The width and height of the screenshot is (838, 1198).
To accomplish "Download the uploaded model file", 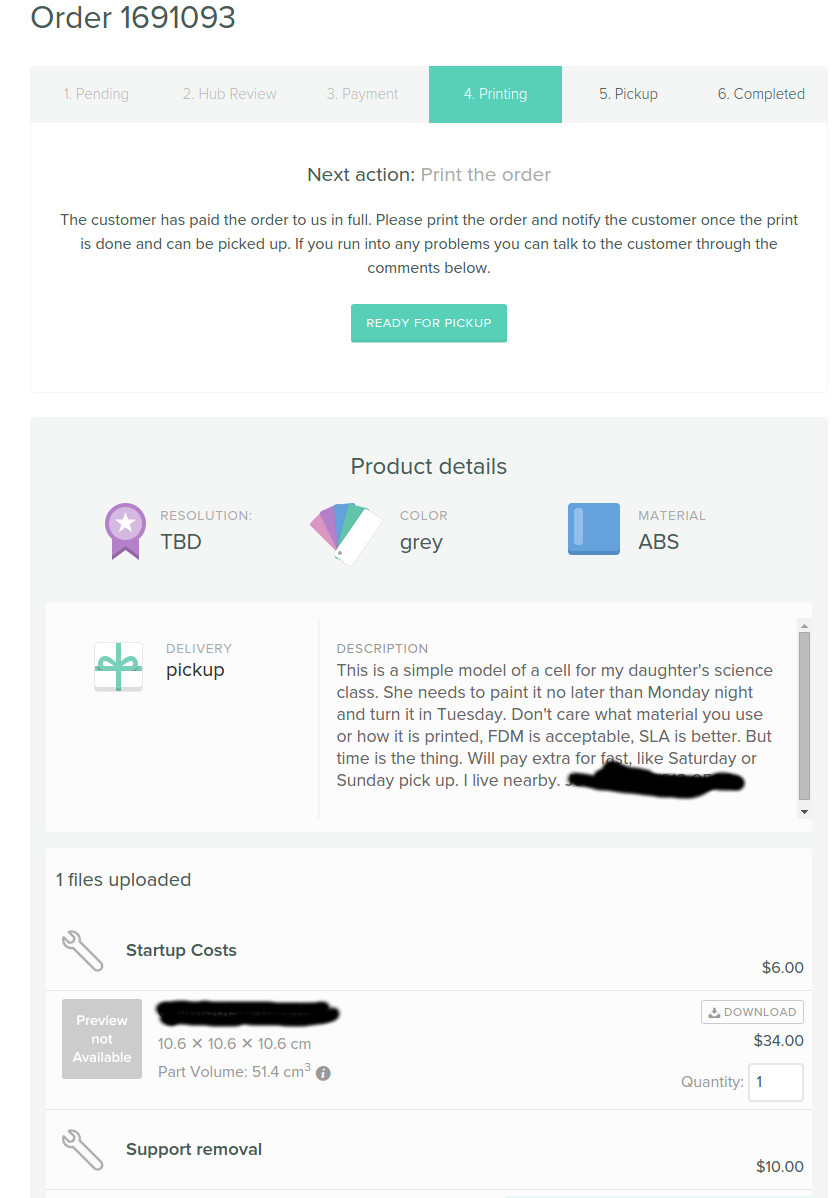I will point(752,1012).
